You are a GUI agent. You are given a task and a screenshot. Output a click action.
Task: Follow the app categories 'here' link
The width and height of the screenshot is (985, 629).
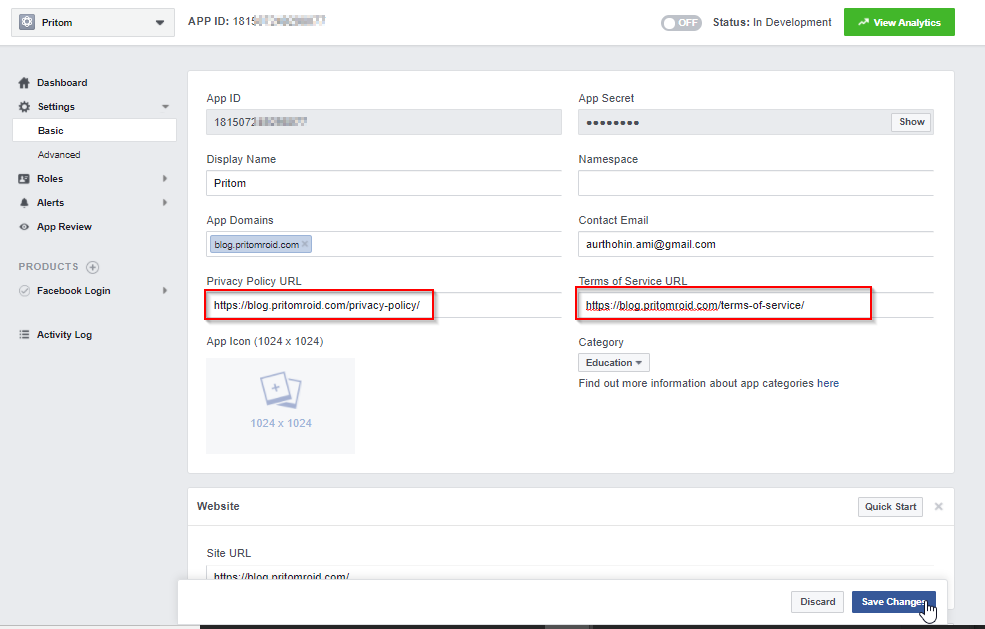[828, 383]
